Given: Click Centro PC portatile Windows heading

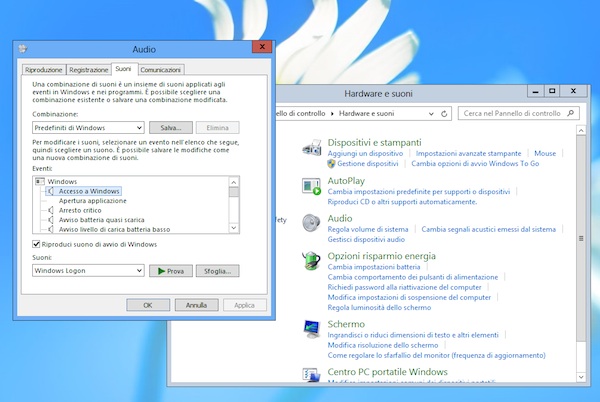Looking at the screenshot, I should pyautogui.click(x=387, y=372).
